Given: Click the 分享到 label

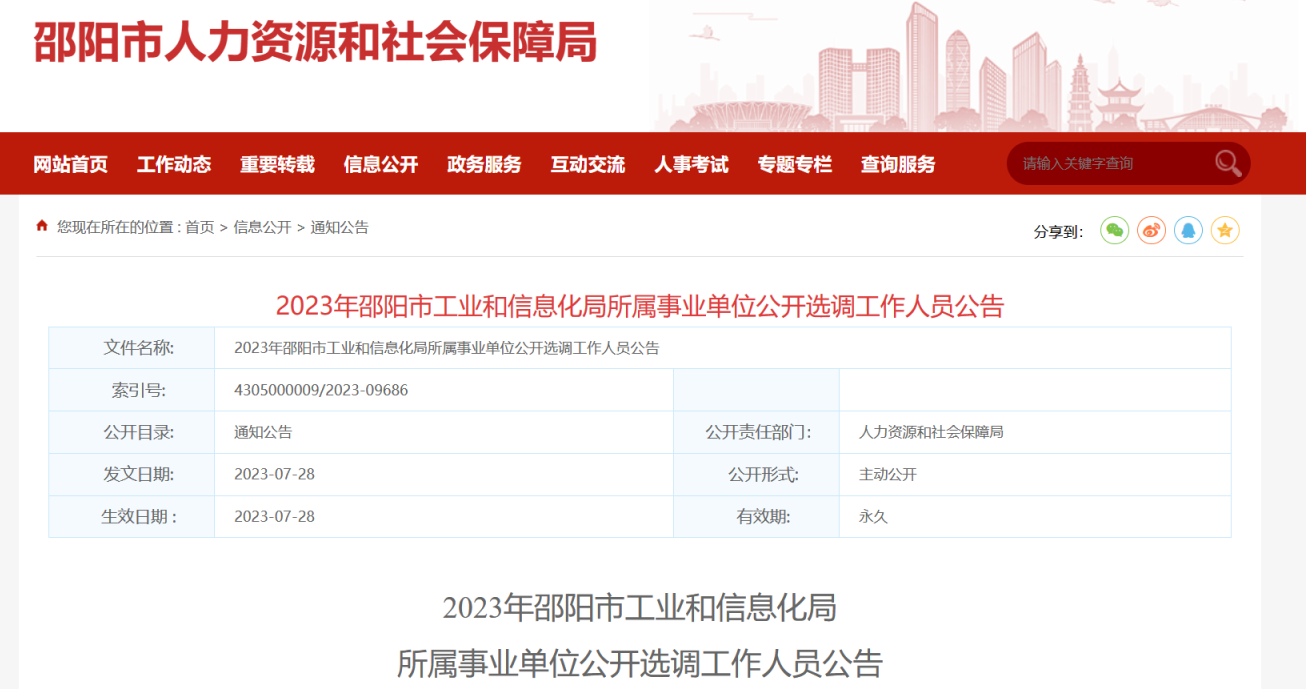Looking at the screenshot, I should pos(1058,232).
